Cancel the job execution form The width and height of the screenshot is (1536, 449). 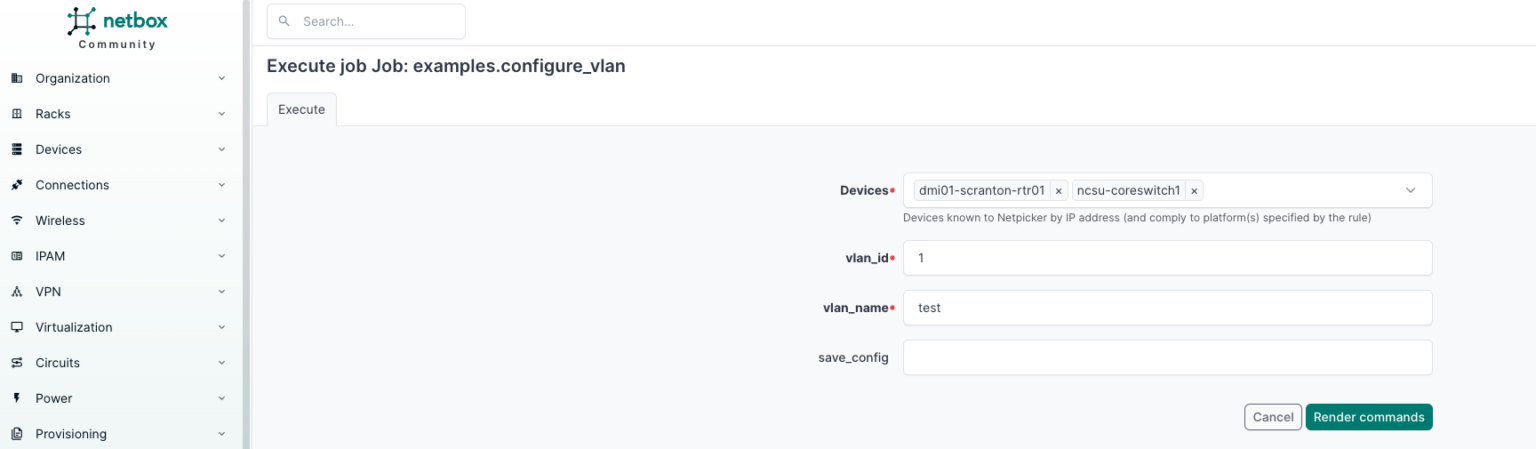point(1272,417)
